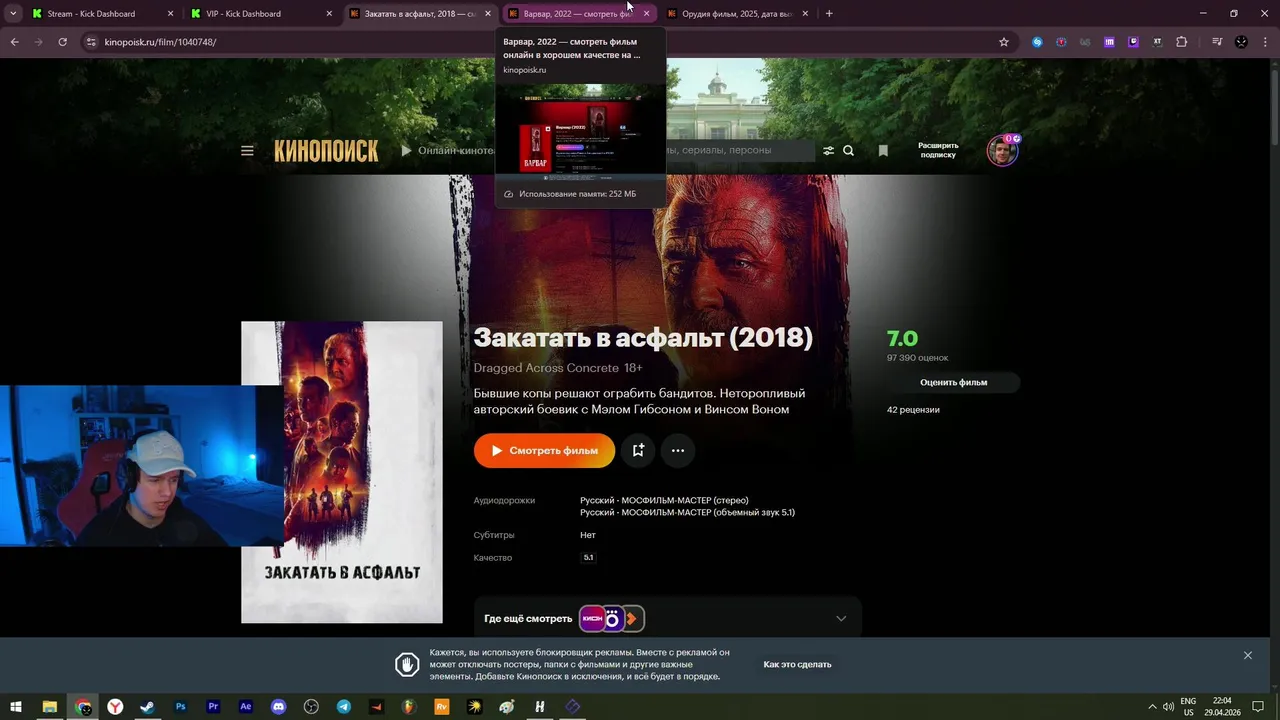Open Photoshop from the taskbar
The height and width of the screenshot is (720, 1280).
pos(180,706)
